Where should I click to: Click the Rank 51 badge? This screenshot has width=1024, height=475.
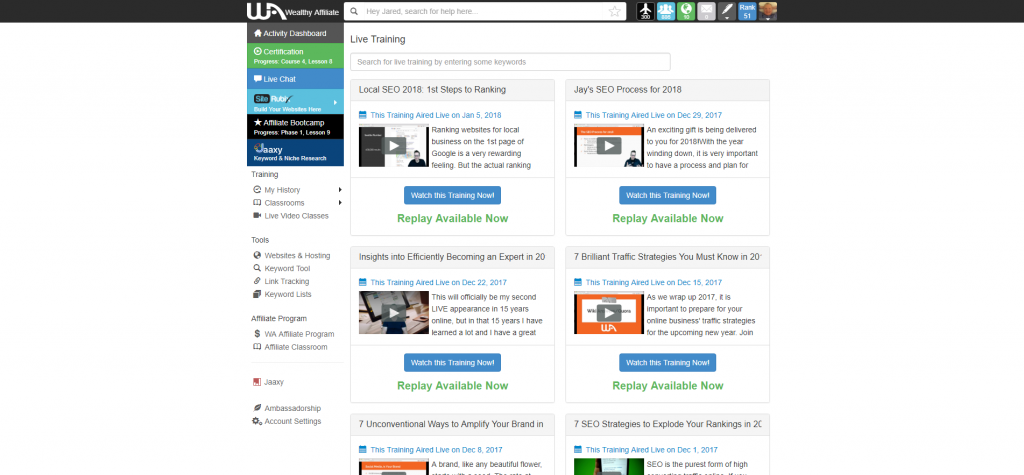(x=747, y=11)
